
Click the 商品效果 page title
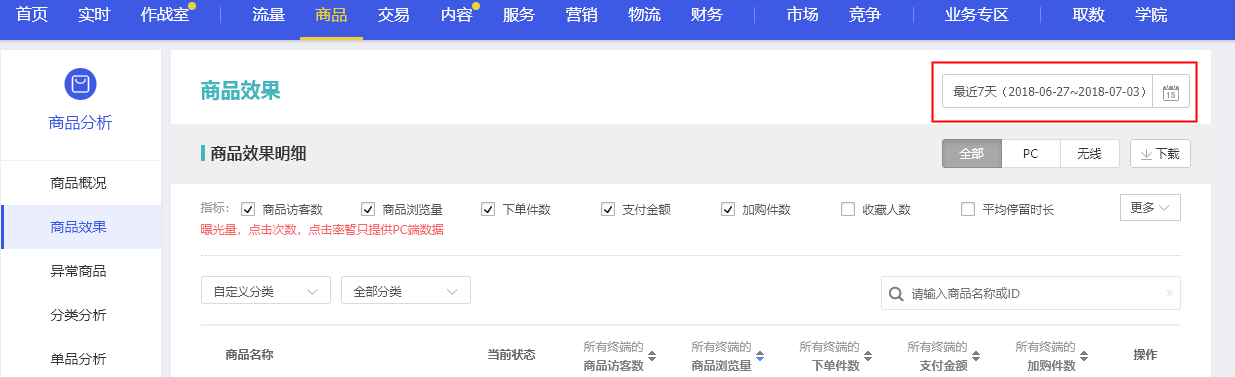241,90
